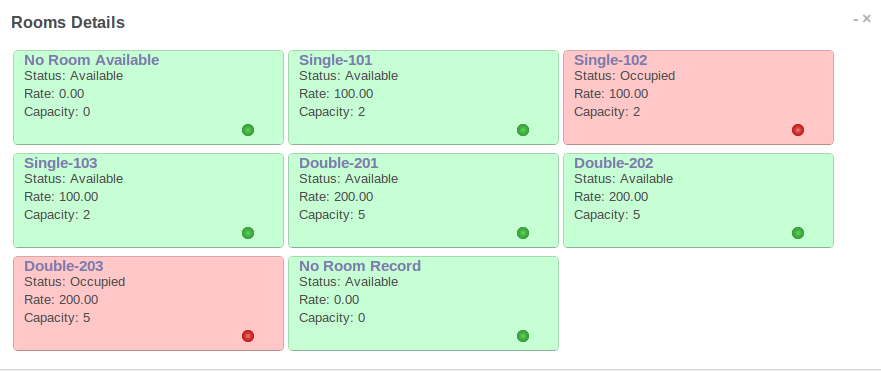Click green status dot on Double-202 card
The image size is (881, 372).
798,233
